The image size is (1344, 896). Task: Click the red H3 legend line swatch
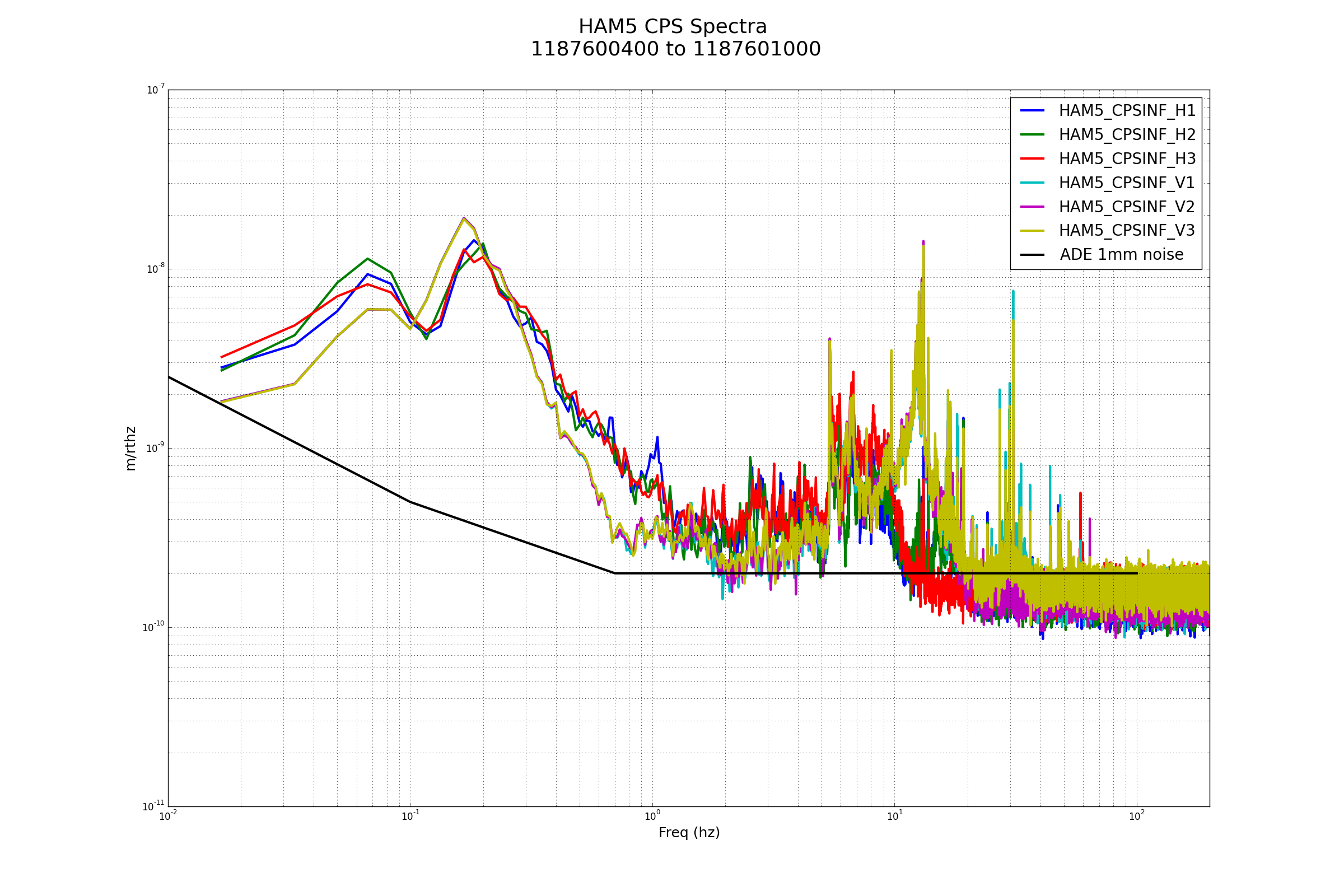click(1032, 158)
